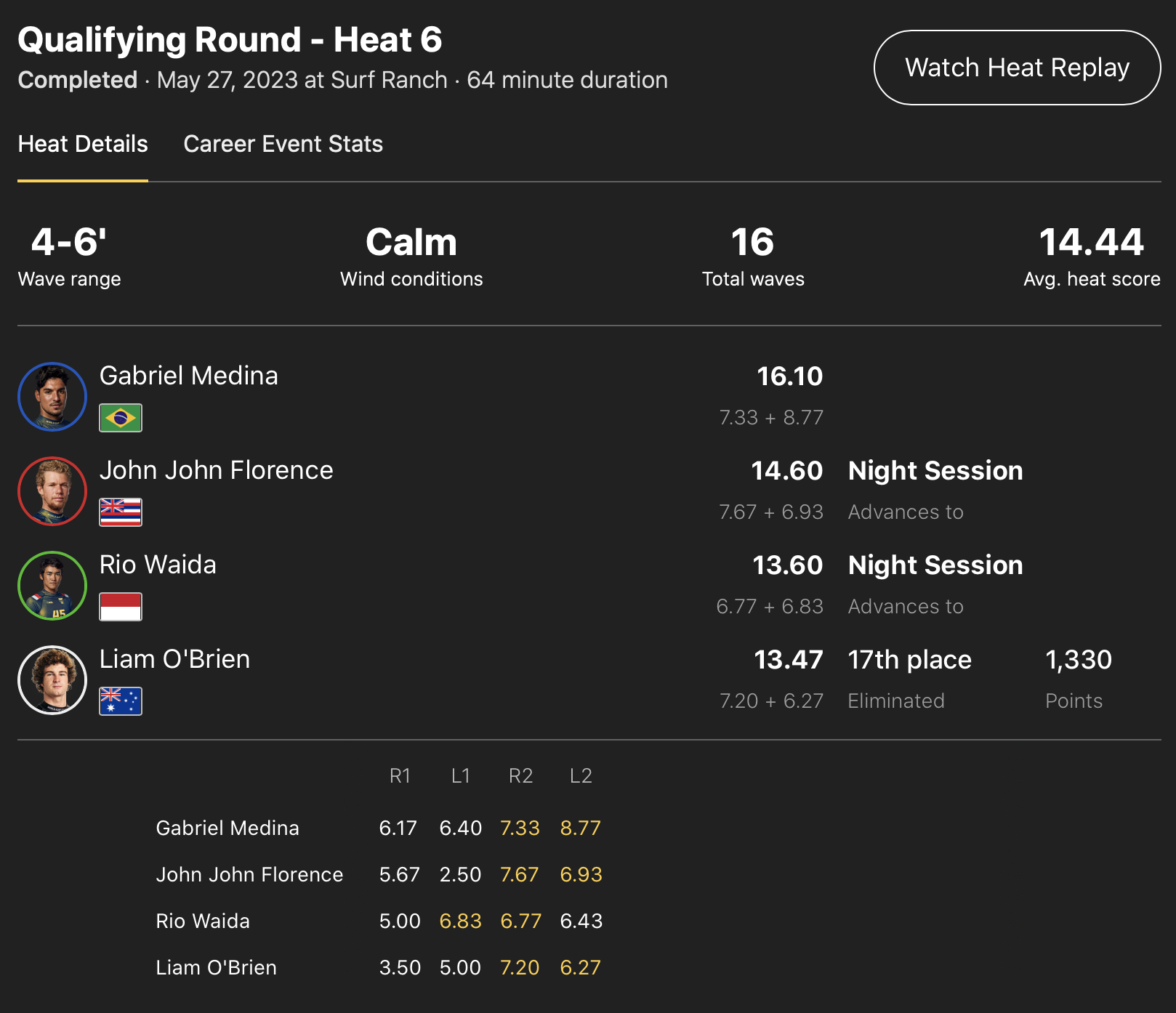Viewport: 1176px width, 1013px height.
Task: Click Rio Waida's profile avatar
Action: click(x=52, y=586)
